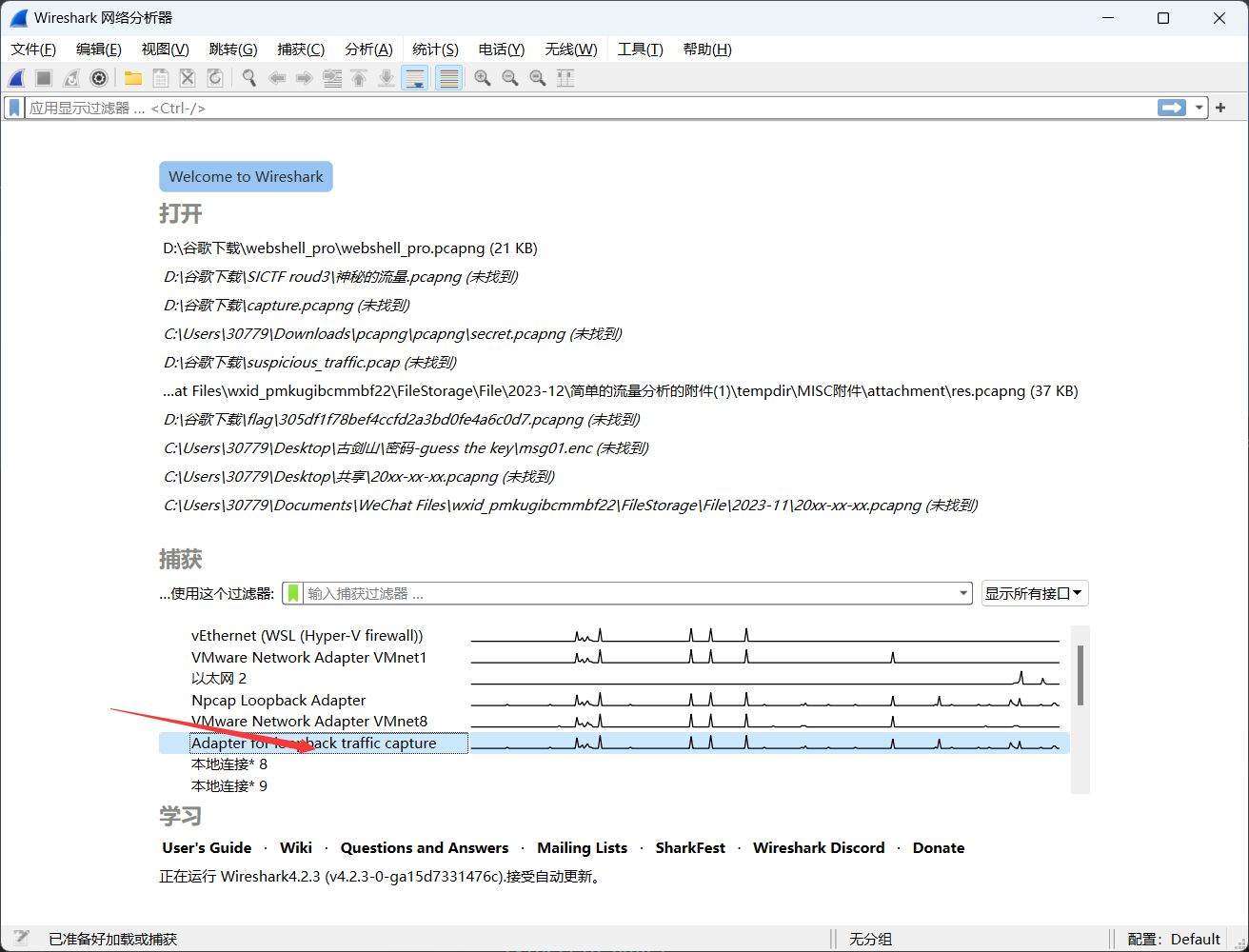Open the 编辑(E) menu

[x=99, y=50]
